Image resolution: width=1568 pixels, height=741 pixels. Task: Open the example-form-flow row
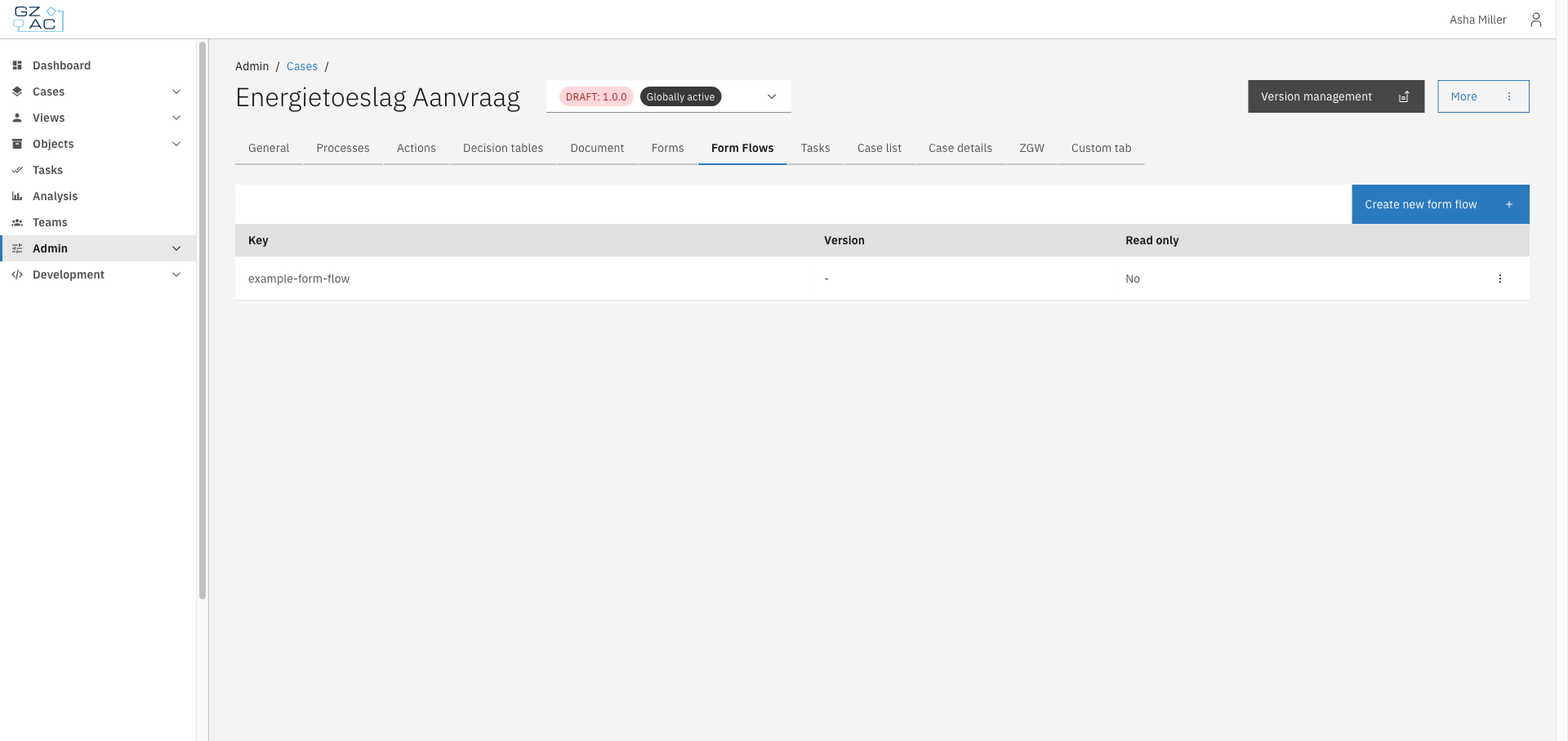(x=882, y=279)
